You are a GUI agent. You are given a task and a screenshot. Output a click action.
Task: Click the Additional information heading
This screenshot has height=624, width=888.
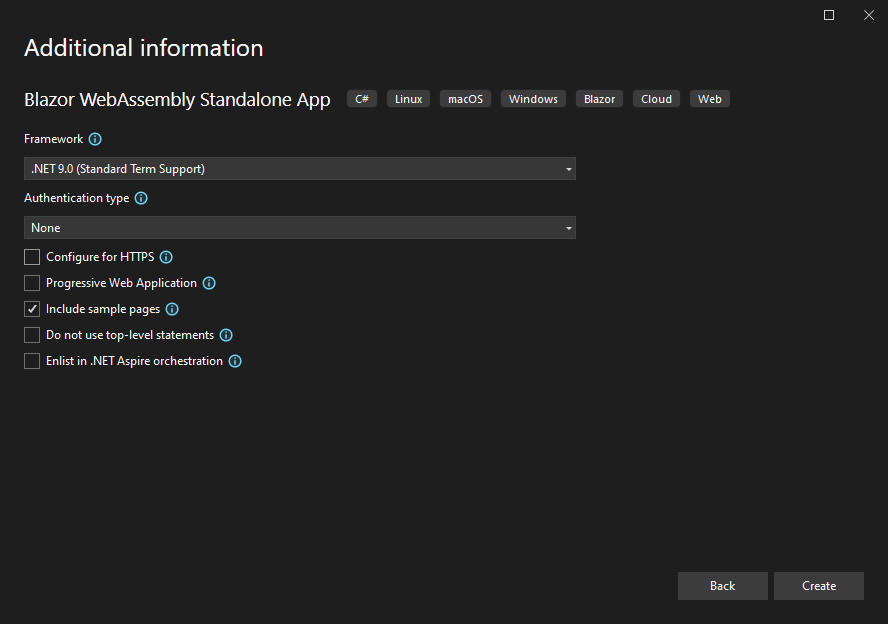point(144,48)
